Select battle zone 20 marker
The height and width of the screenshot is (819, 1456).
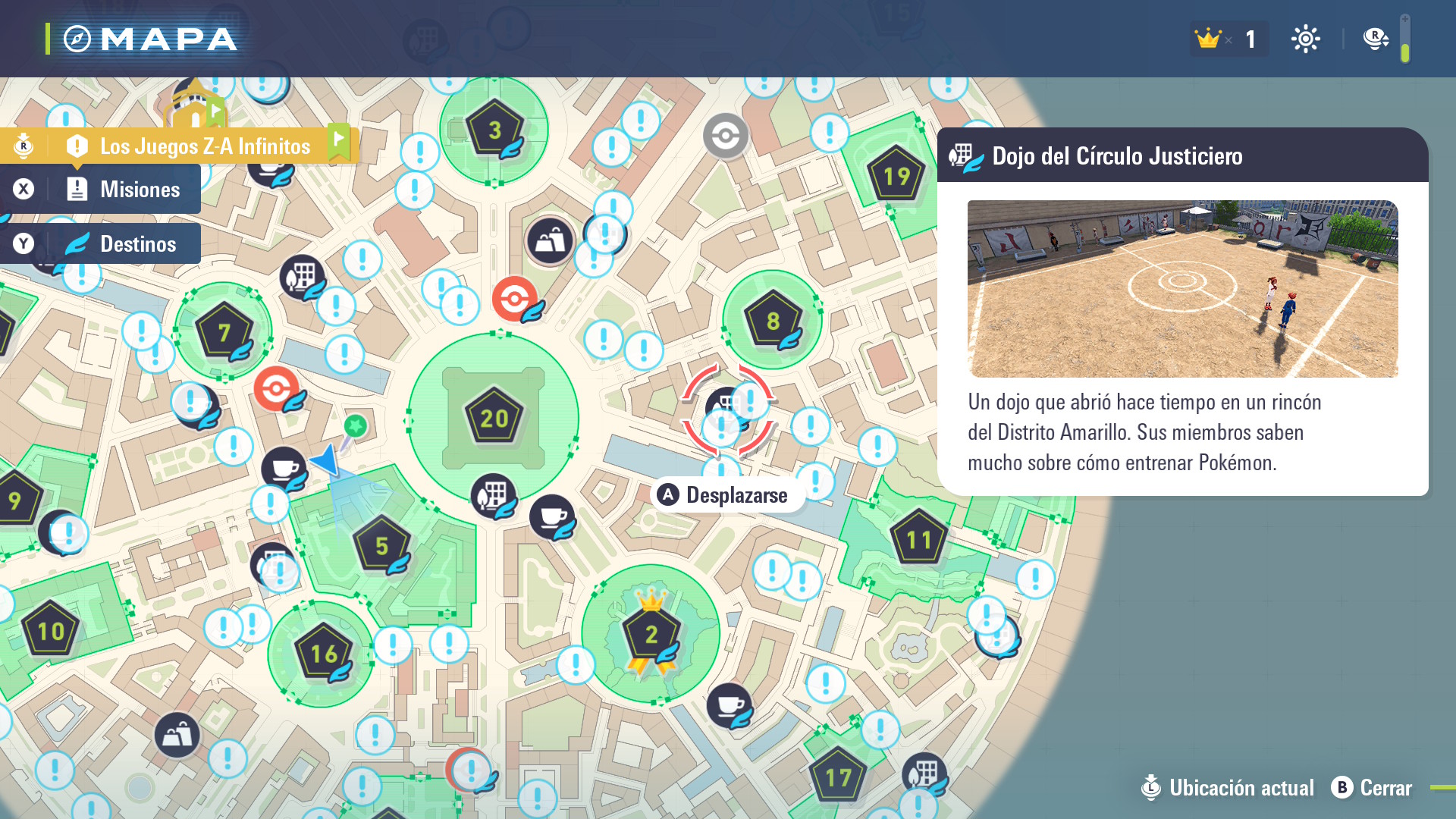(x=494, y=418)
